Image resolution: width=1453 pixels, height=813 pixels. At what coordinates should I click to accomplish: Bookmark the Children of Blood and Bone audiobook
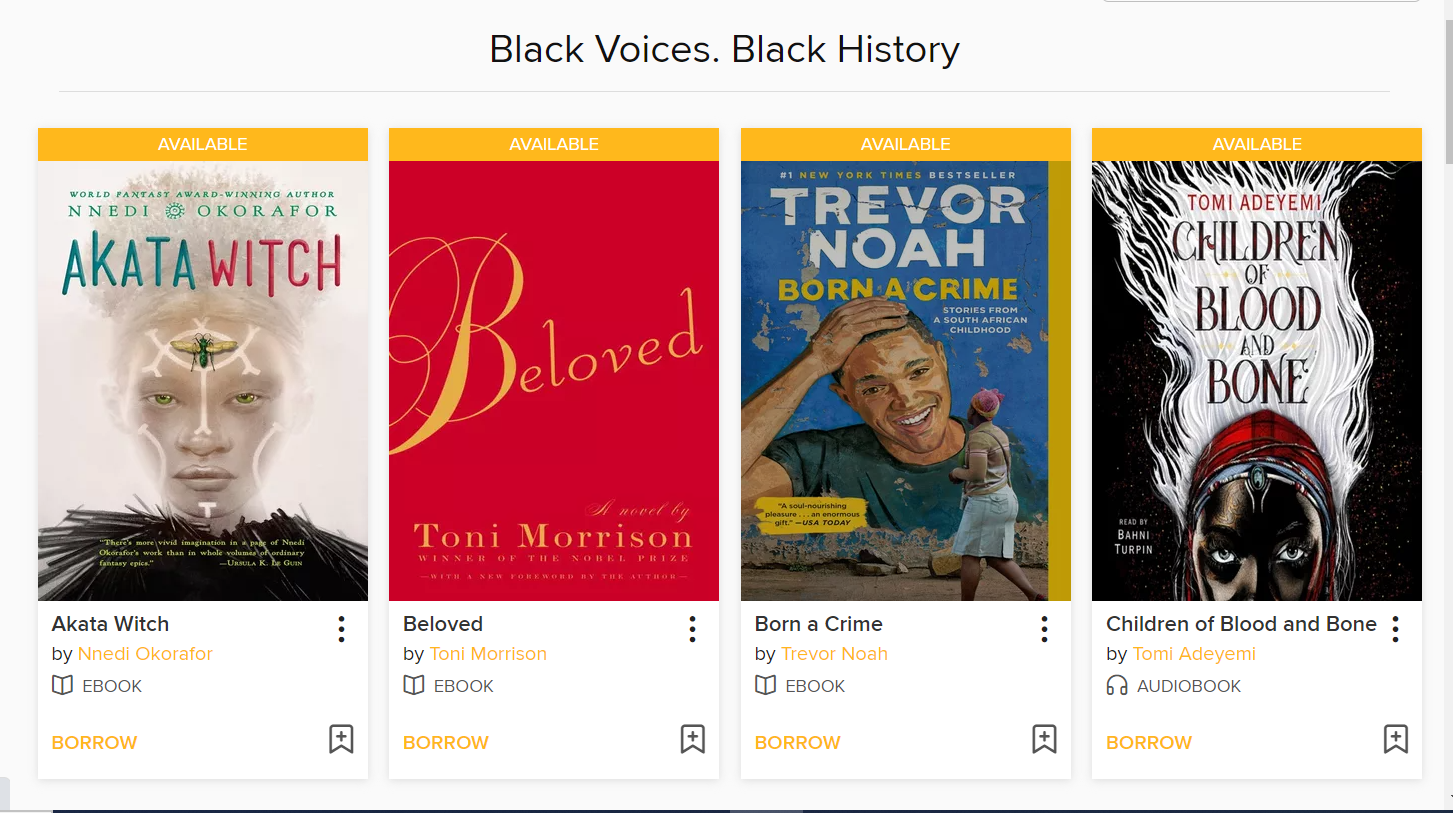tap(1395, 739)
